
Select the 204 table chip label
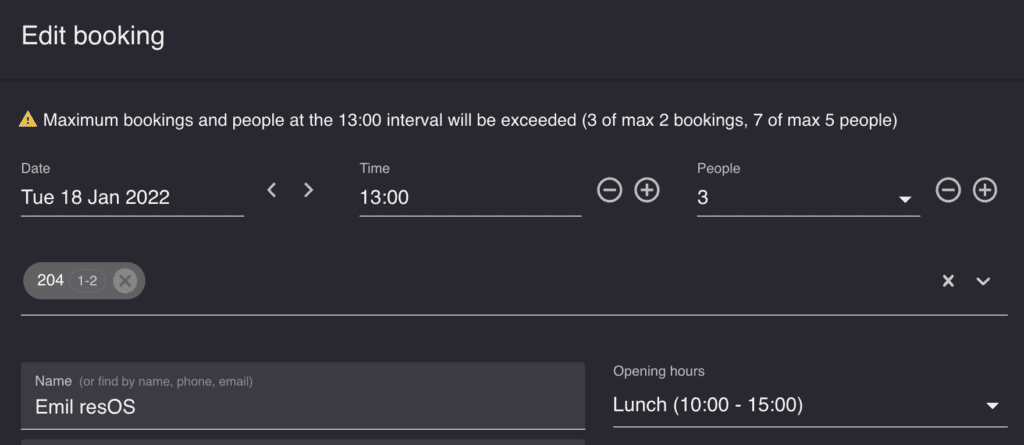point(50,280)
